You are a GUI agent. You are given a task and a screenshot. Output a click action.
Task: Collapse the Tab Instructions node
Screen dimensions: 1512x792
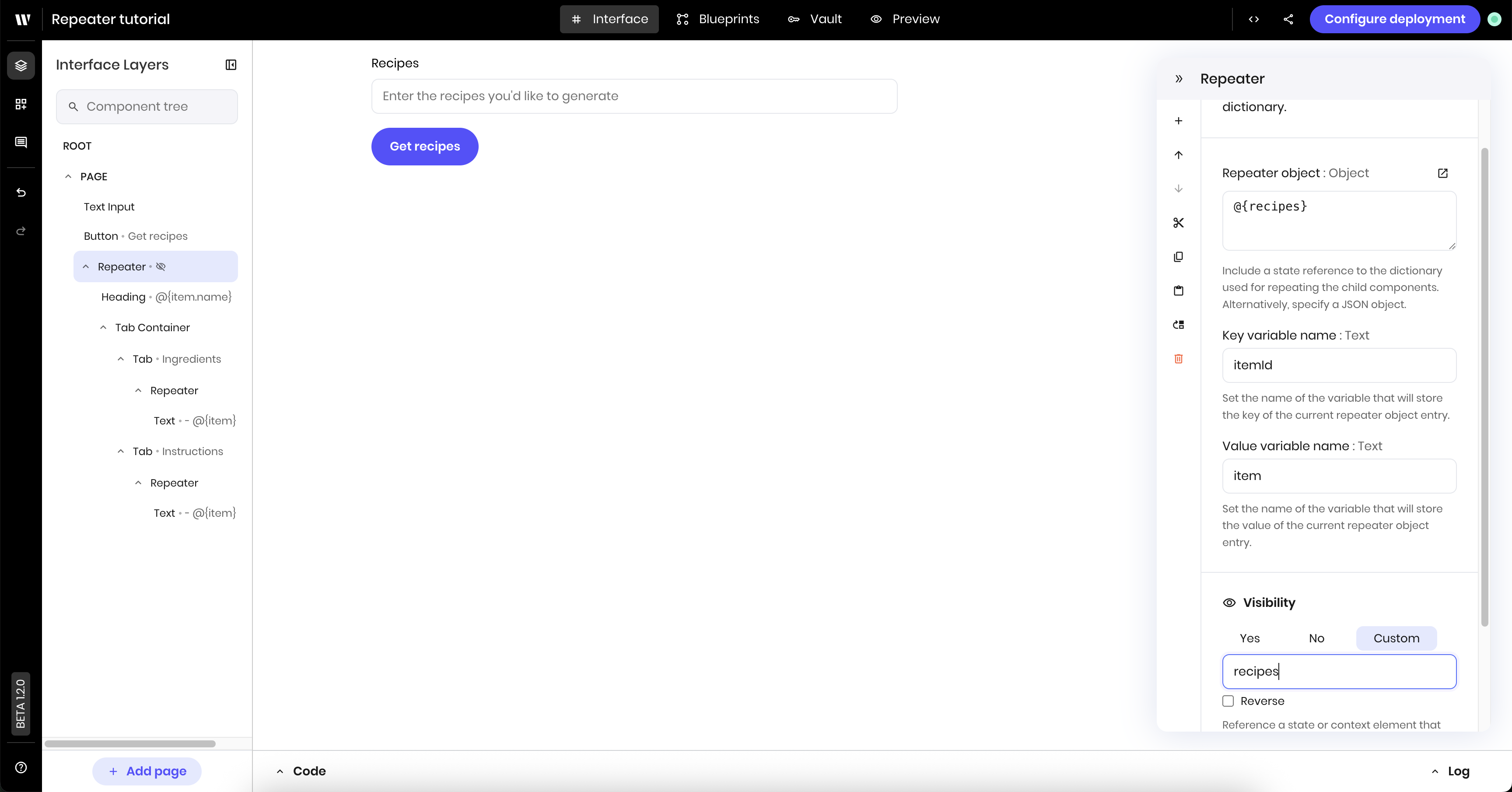(x=121, y=452)
